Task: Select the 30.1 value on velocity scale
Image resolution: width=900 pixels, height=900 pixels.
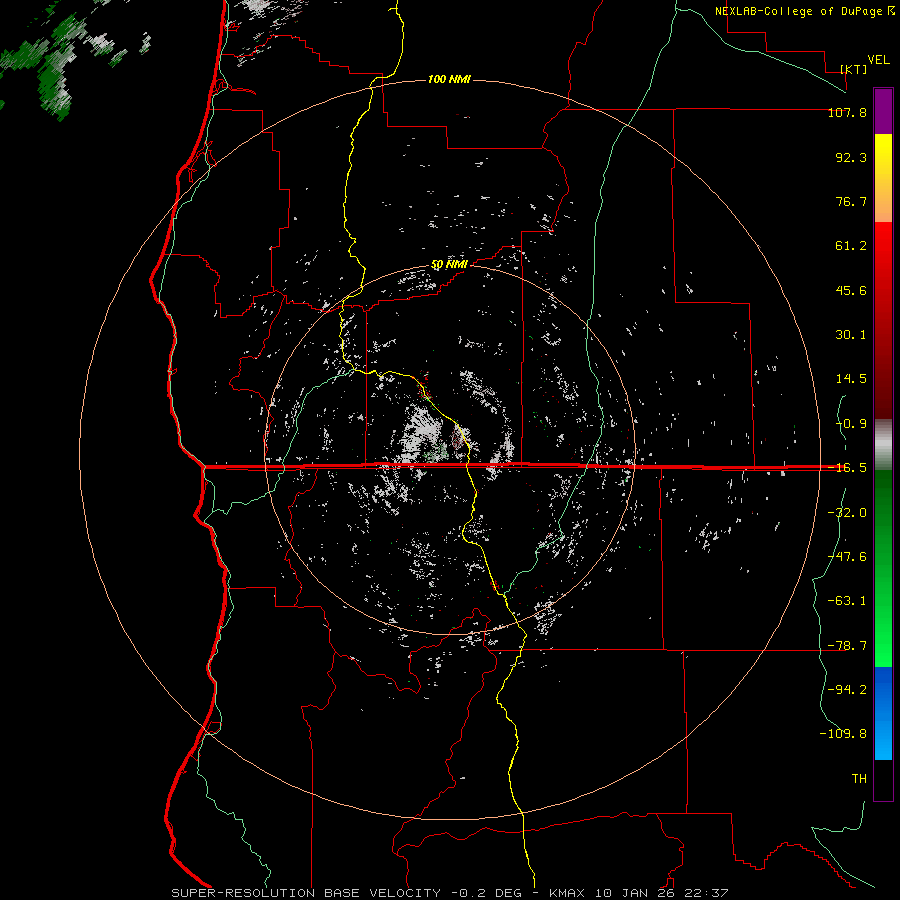Action: point(851,335)
